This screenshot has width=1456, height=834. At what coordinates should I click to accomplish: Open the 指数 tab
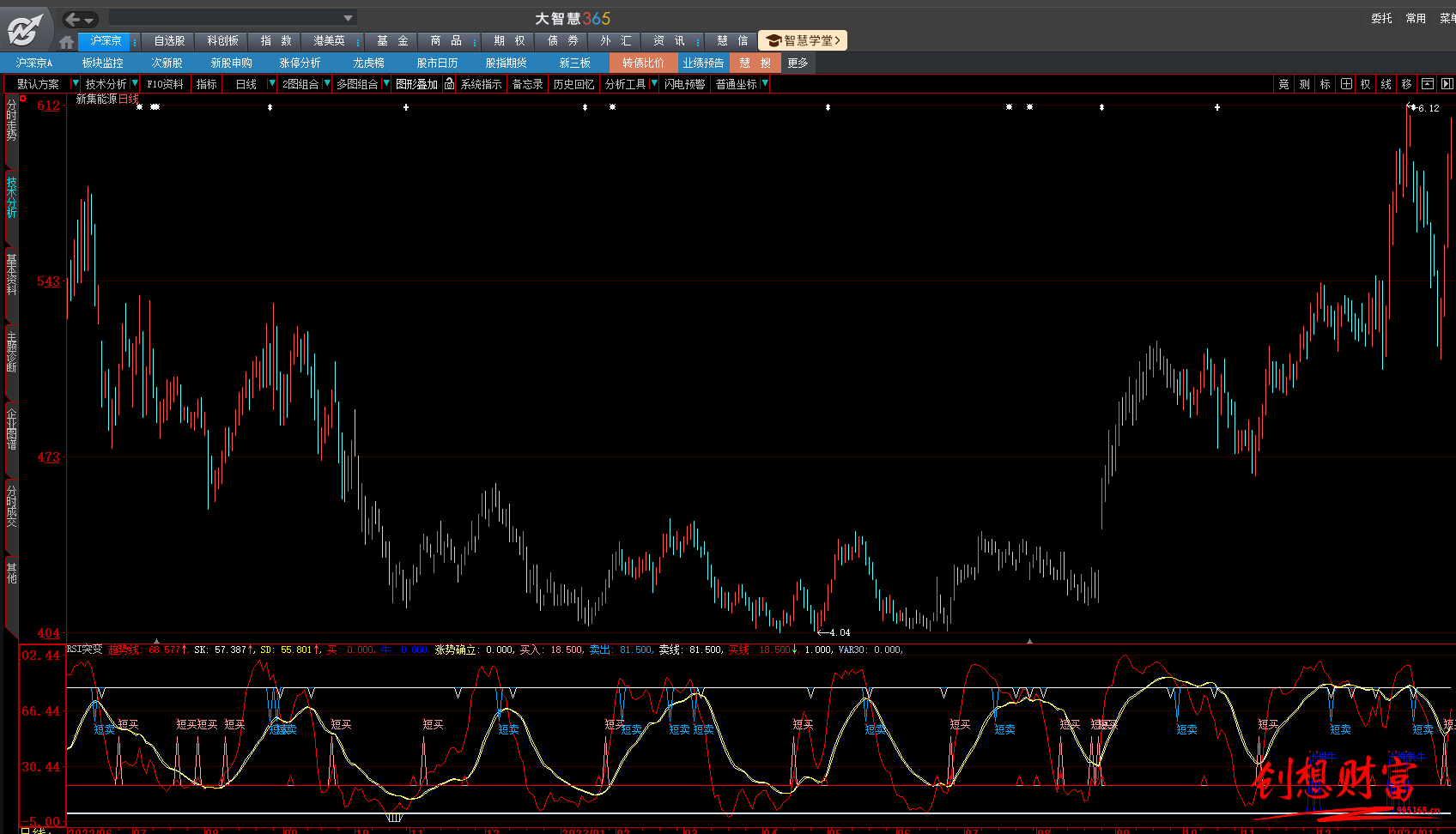276,40
